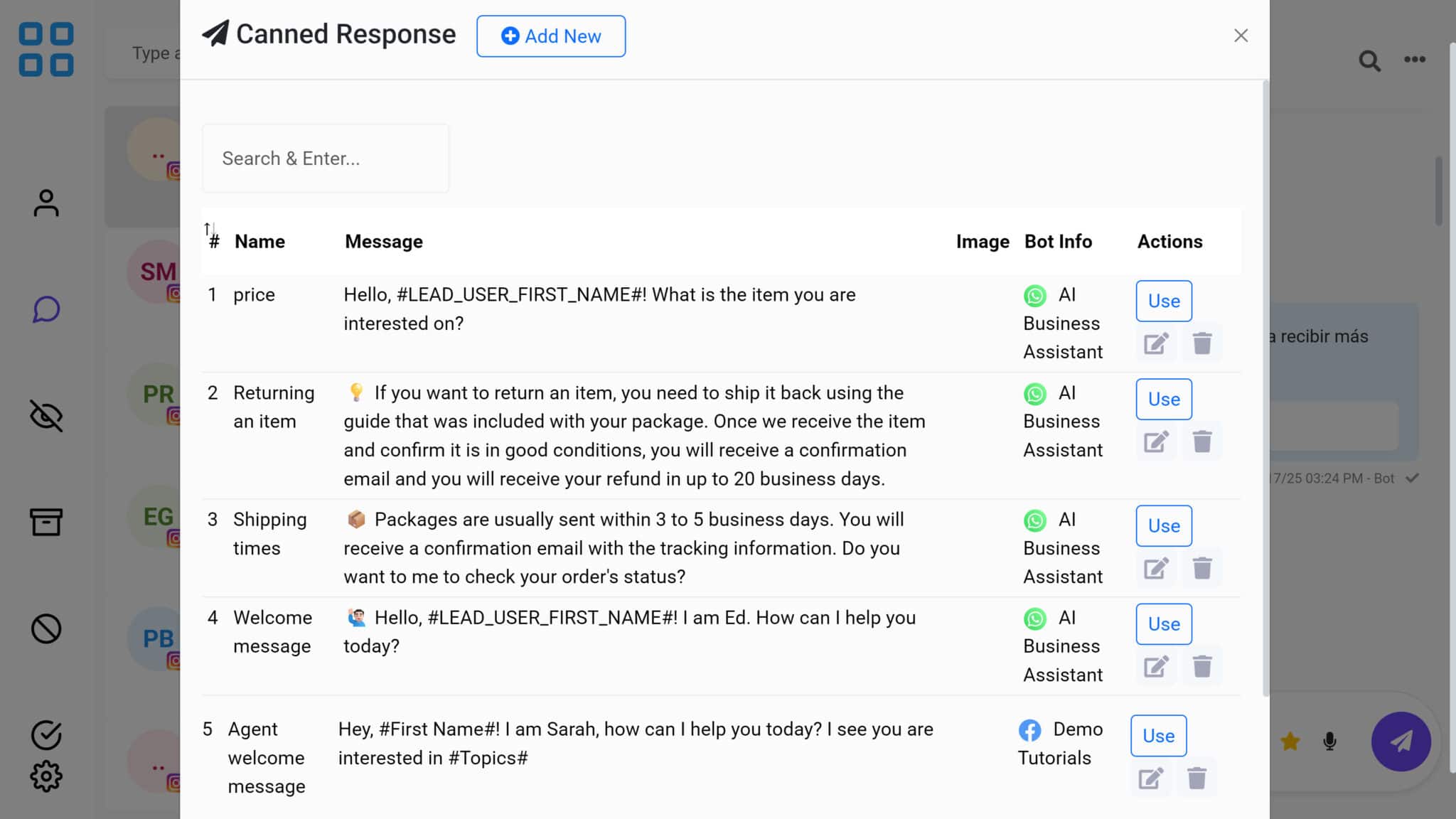The image size is (1456, 819).
Task: Close the Canned Response dialog
Action: (1241, 36)
